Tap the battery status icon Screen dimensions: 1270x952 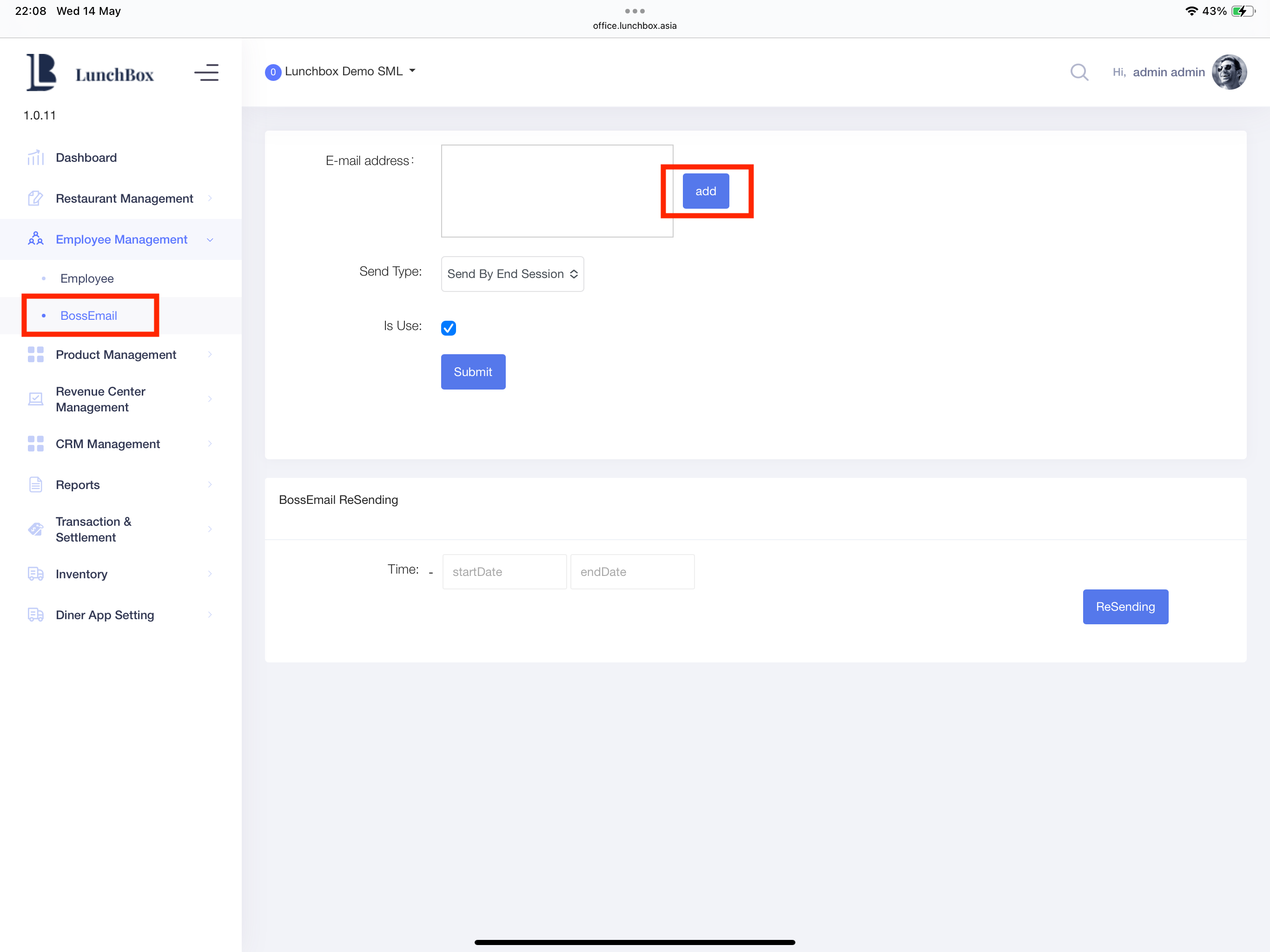(x=1243, y=11)
